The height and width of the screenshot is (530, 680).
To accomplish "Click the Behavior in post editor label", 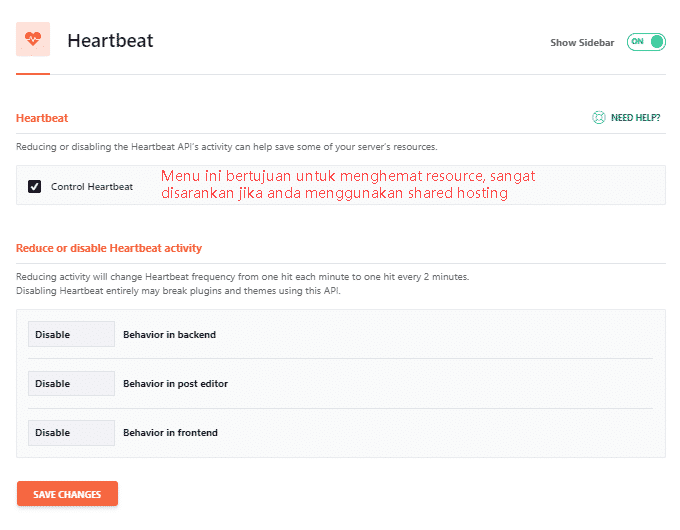I will coord(176,384).
